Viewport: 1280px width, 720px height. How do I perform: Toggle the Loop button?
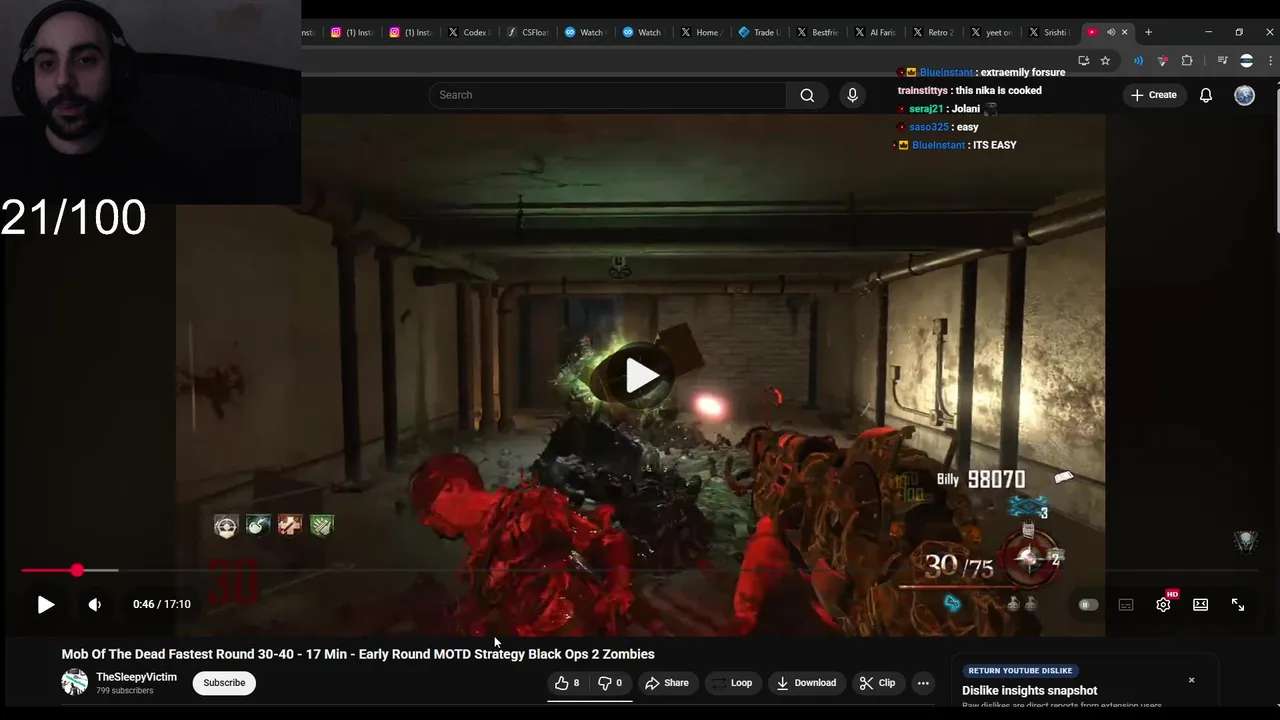pyautogui.click(x=731, y=683)
